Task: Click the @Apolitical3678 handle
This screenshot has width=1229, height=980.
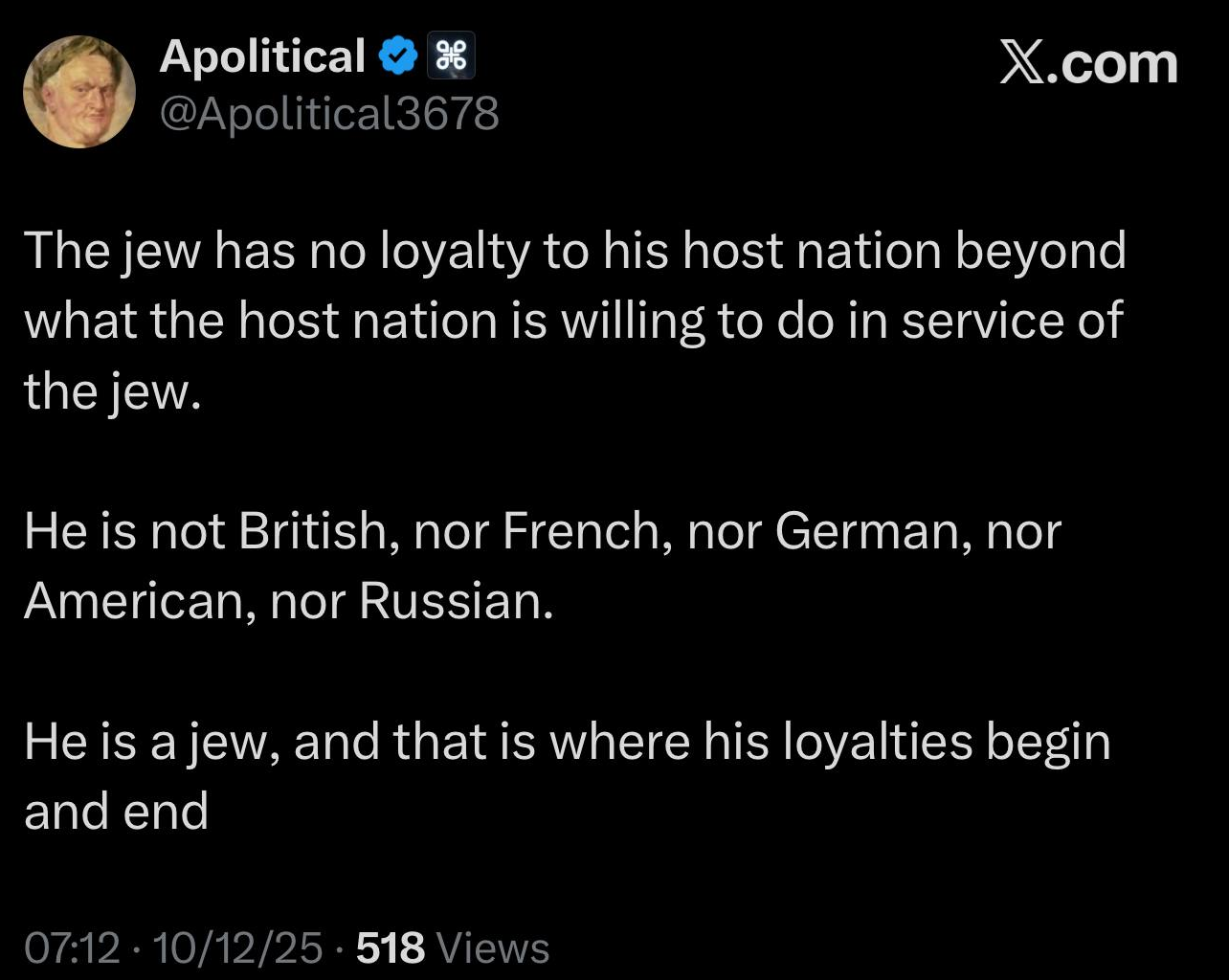Action: coord(329,114)
